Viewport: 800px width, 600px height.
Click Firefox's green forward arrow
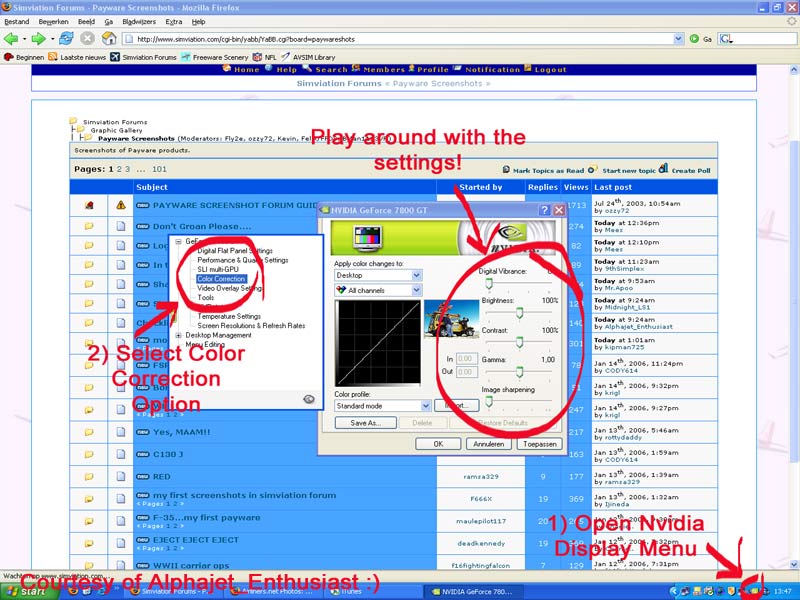click(x=39, y=39)
